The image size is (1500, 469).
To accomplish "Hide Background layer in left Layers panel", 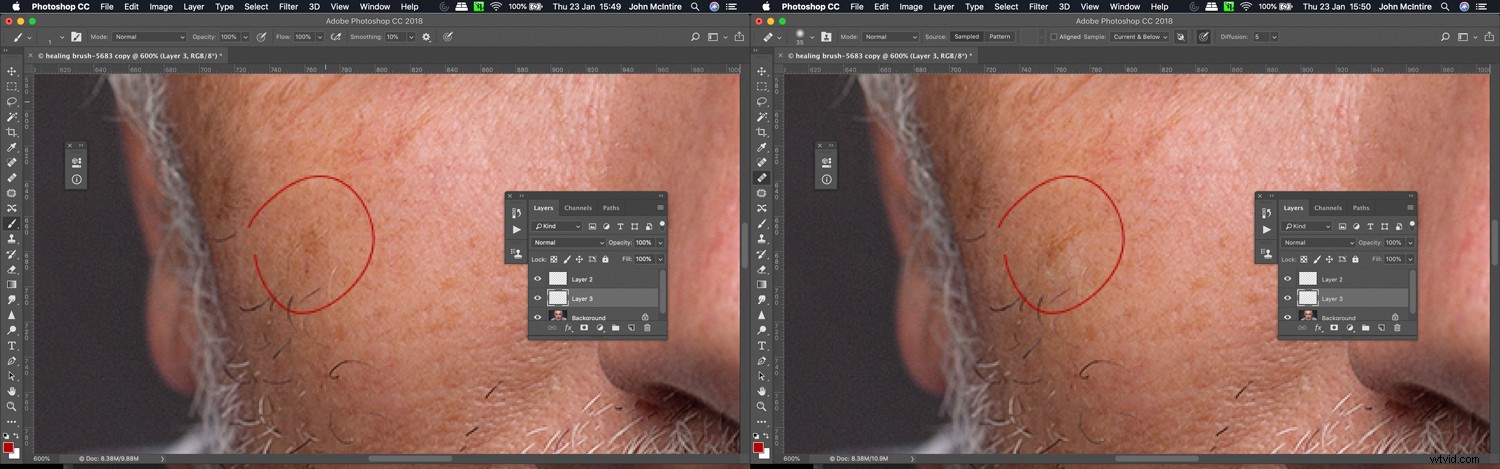I will click(538, 317).
